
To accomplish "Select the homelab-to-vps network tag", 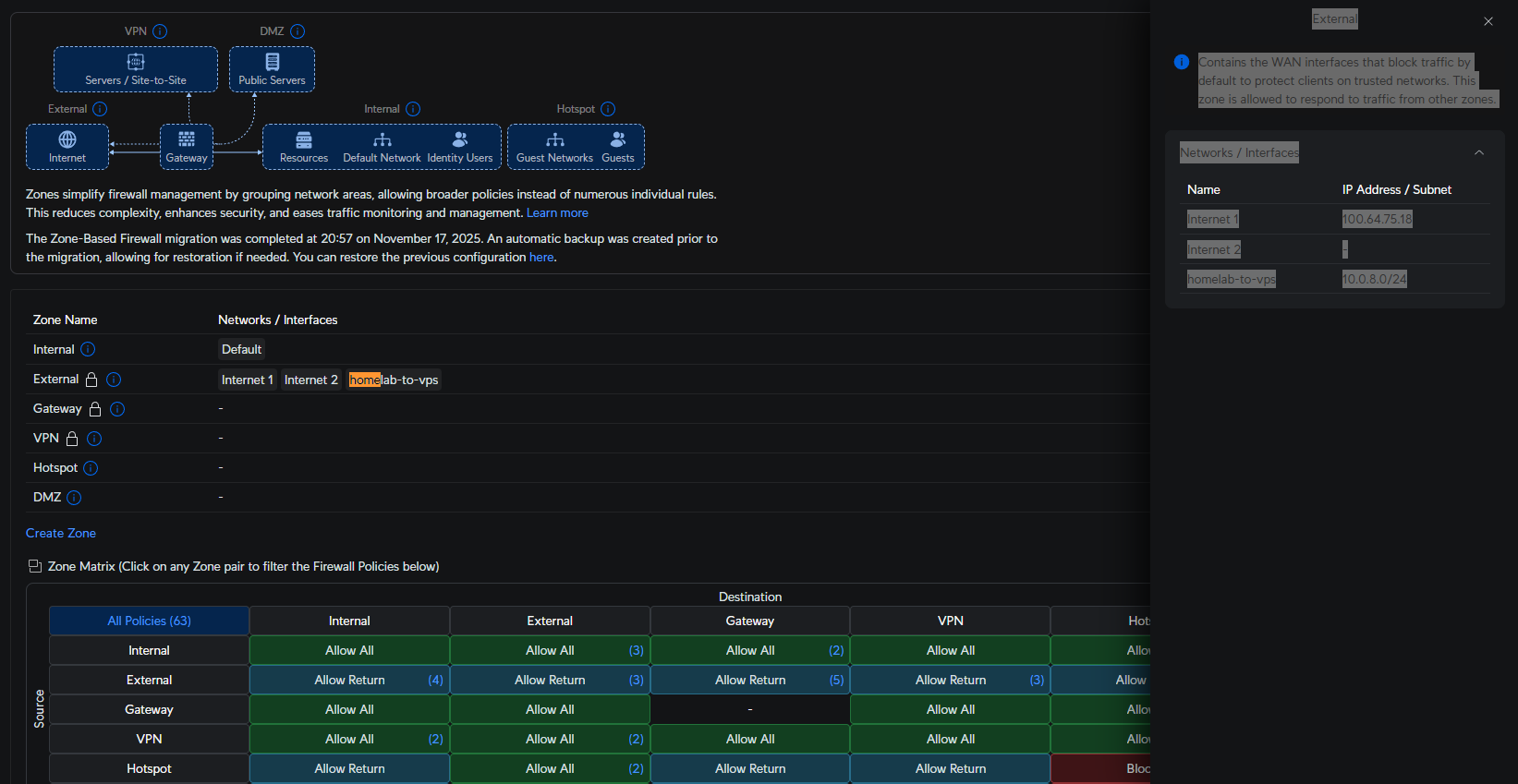I will click(394, 380).
